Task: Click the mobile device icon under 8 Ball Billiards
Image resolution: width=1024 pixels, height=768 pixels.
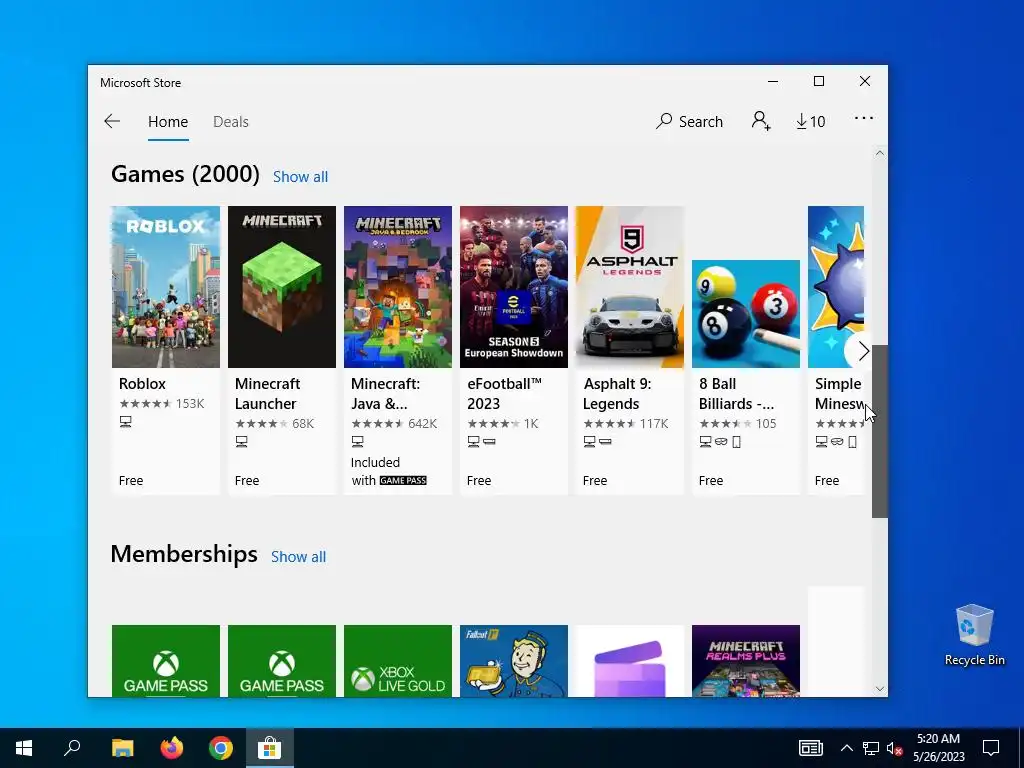Action: tap(737, 442)
